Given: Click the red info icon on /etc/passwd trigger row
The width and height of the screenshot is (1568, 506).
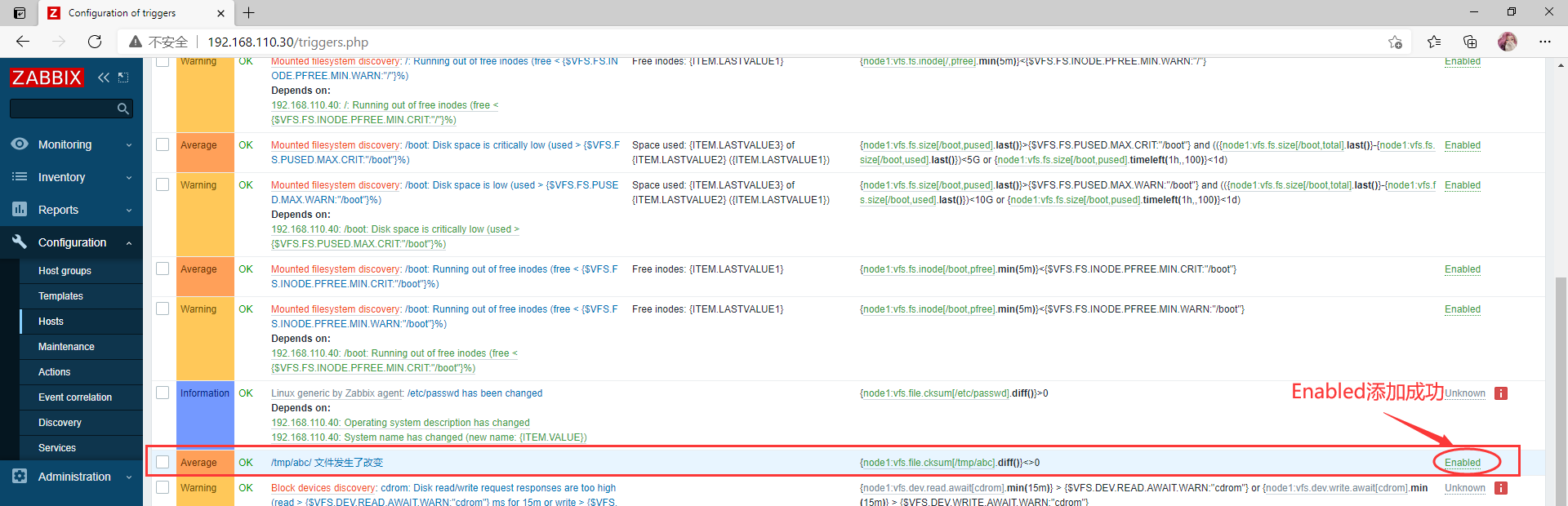Looking at the screenshot, I should [x=1501, y=393].
